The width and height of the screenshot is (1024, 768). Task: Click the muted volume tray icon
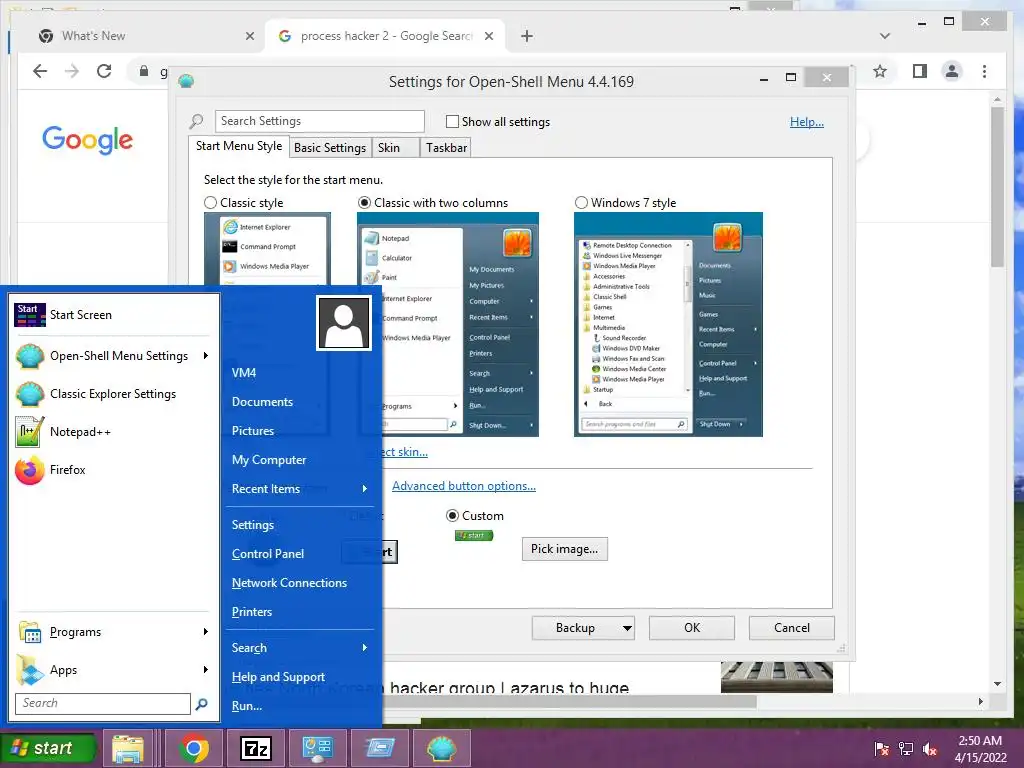click(930, 749)
